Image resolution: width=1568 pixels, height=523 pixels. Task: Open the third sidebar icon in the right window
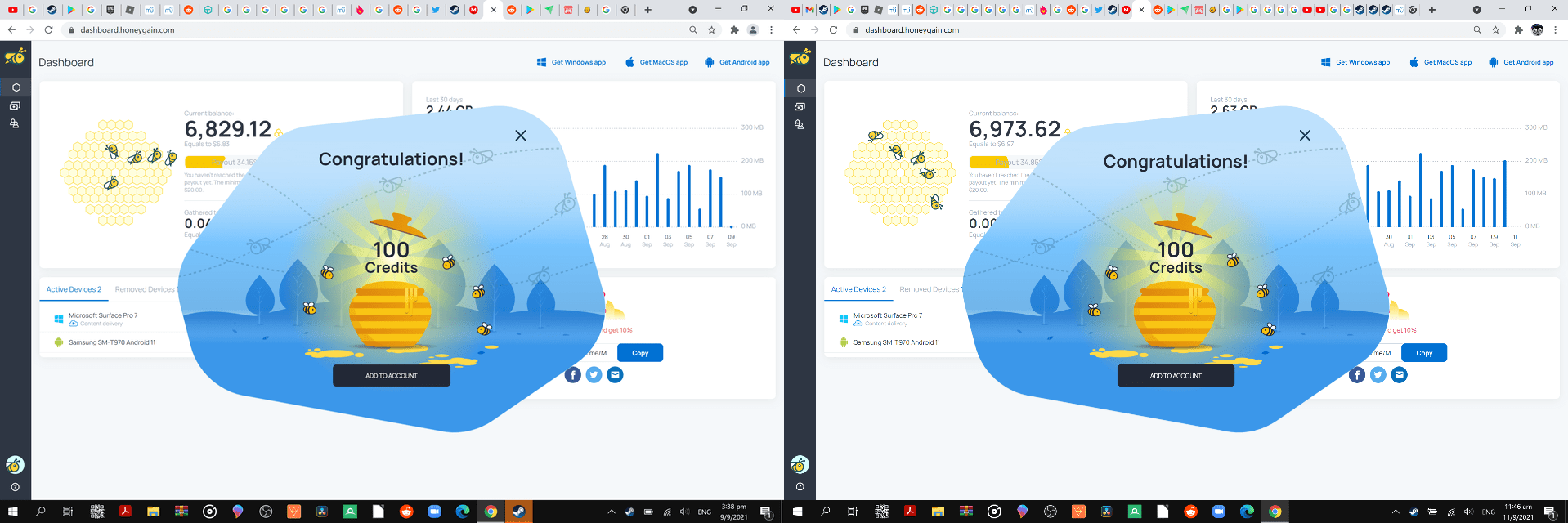[x=800, y=125]
